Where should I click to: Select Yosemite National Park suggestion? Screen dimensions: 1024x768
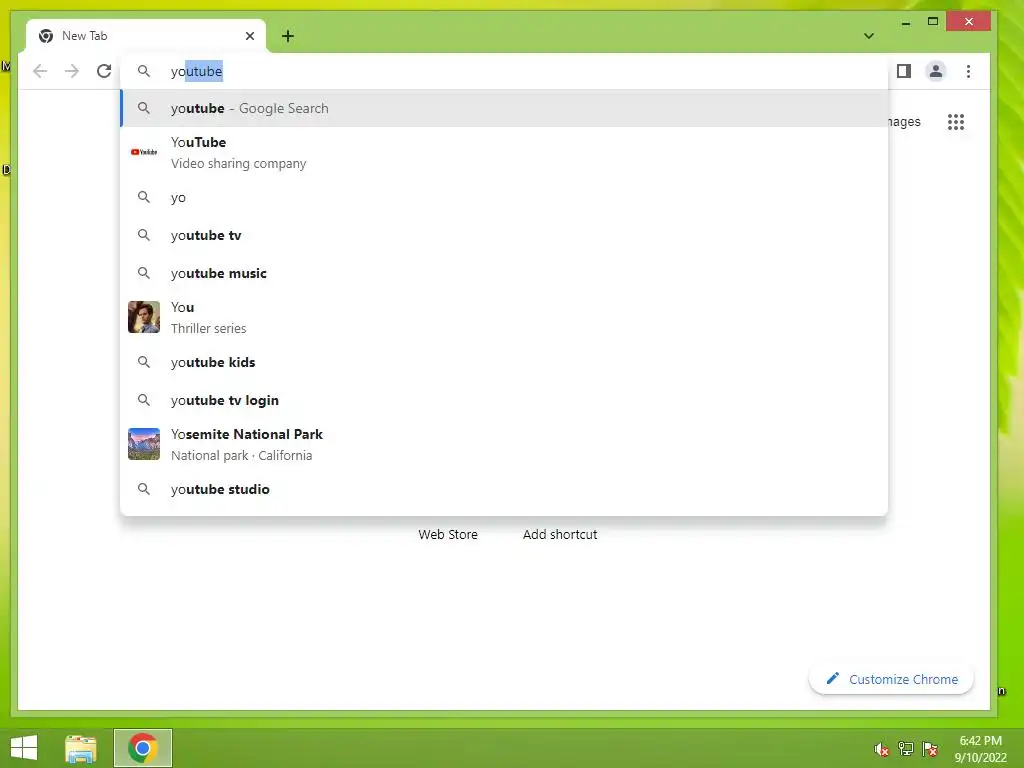tap(504, 445)
